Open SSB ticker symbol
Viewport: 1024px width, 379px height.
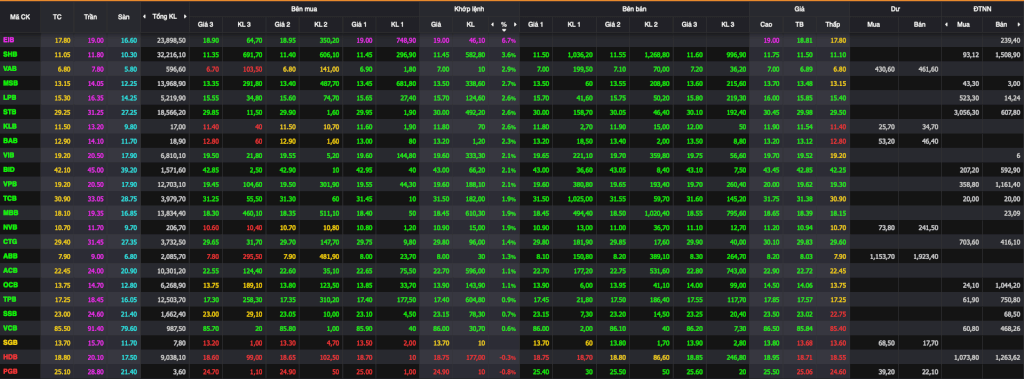(x=9, y=313)
